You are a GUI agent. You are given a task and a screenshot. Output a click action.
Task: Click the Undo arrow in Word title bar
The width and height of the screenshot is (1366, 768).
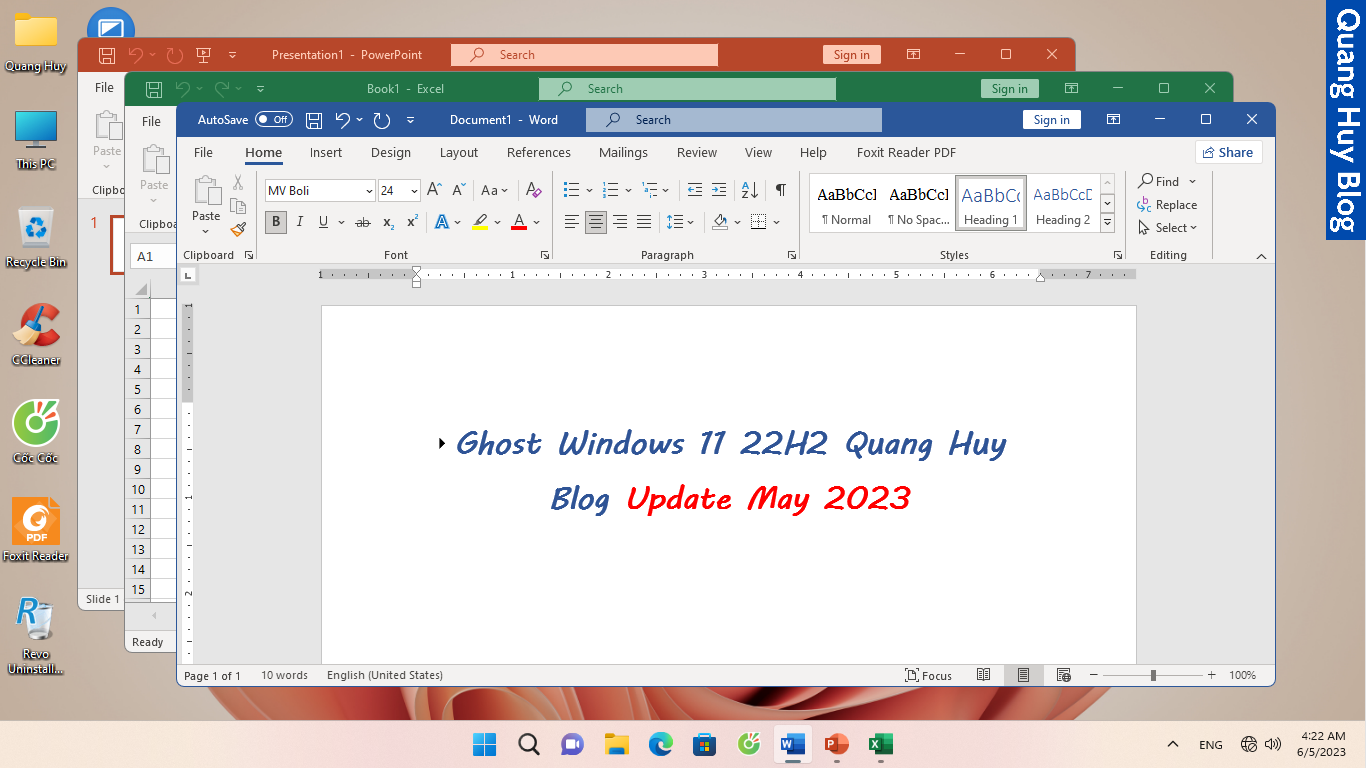(x=342, y=120)
